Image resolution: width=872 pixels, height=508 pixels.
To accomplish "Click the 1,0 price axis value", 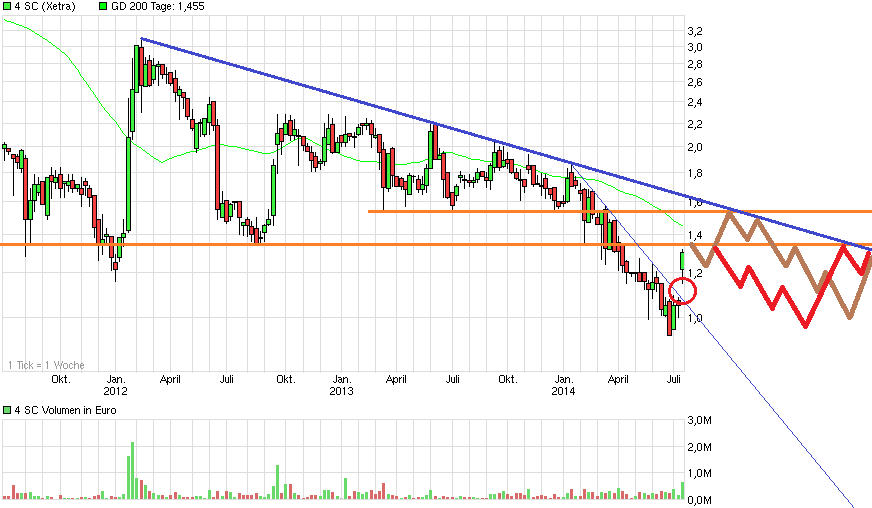I will point(695,318).
